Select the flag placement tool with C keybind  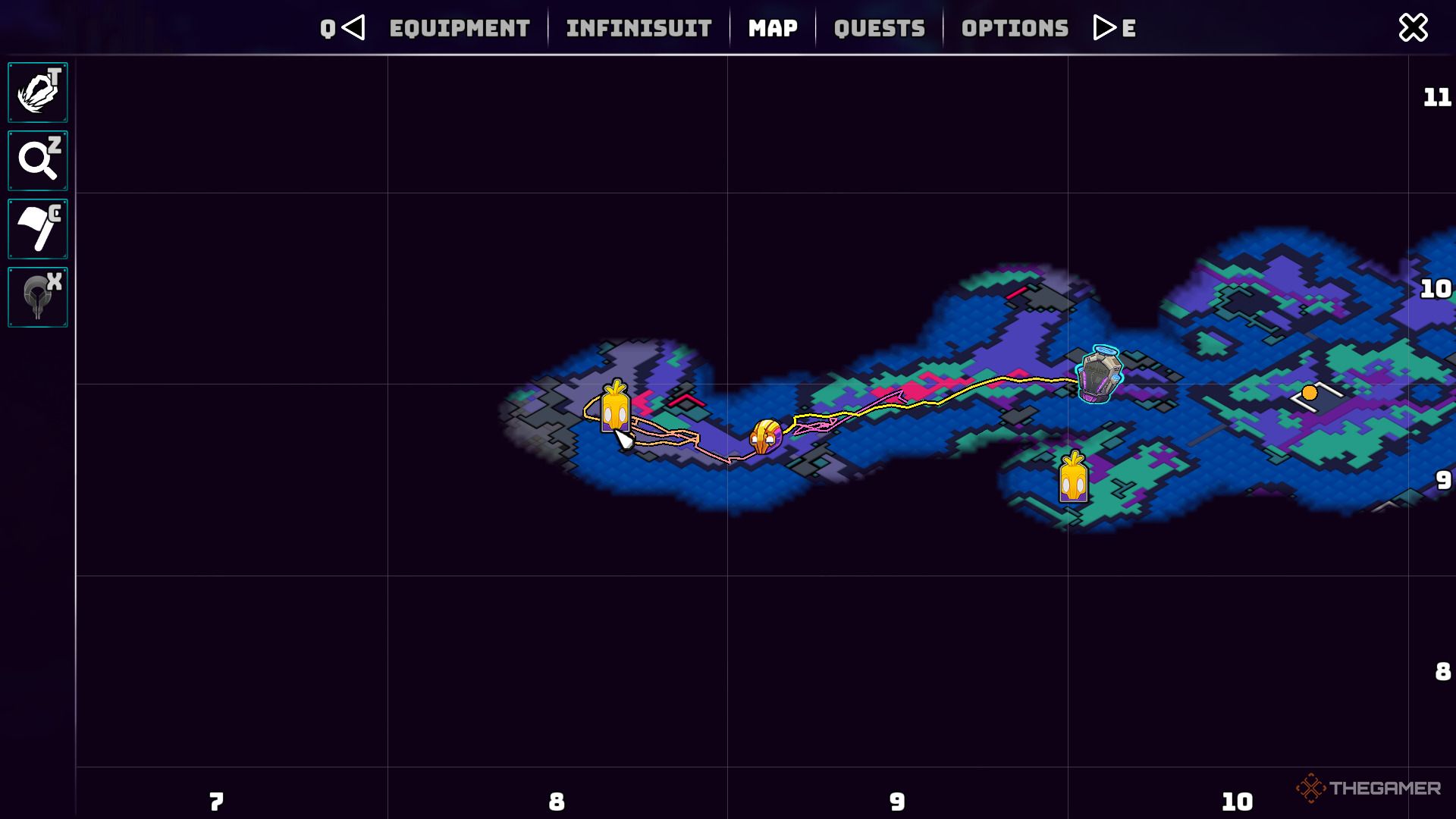click(37, 228)
